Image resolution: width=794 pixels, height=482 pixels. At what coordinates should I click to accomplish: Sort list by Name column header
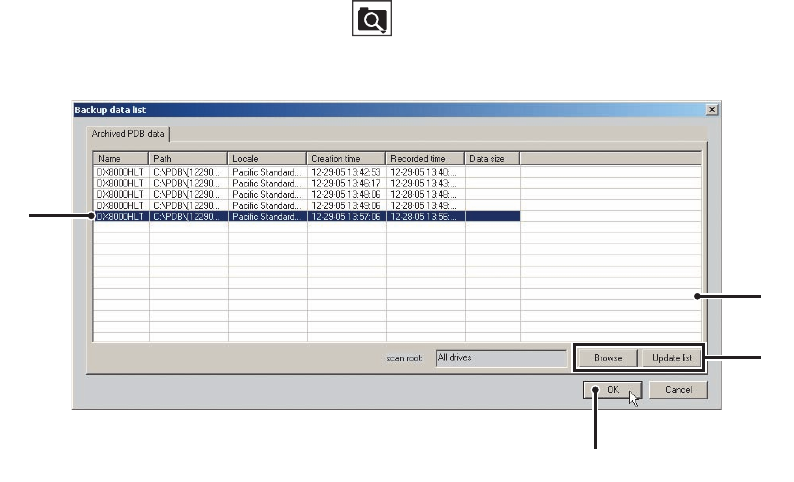[121, 158]
